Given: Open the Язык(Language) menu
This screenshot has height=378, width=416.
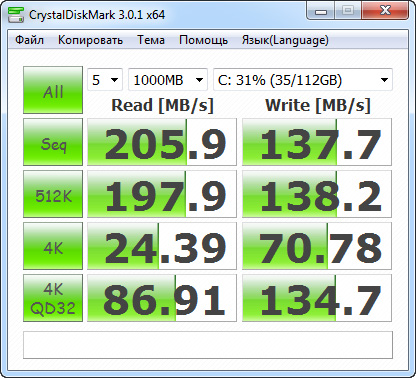Looking at the screenshot, I should pyautogui.click(x=285, y=40).
